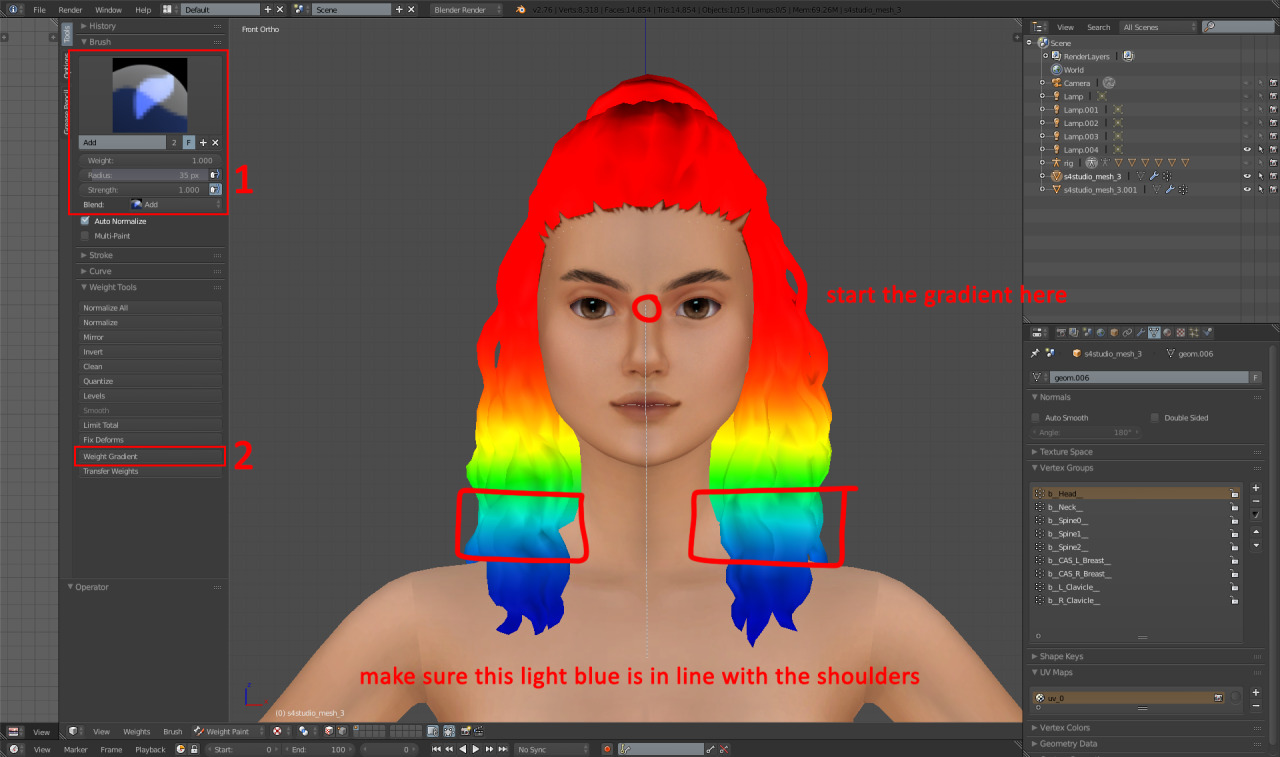1280x757 pixels.
Task: Toggle the Auto Smooth checkbox
Action: coord(1036,418)
